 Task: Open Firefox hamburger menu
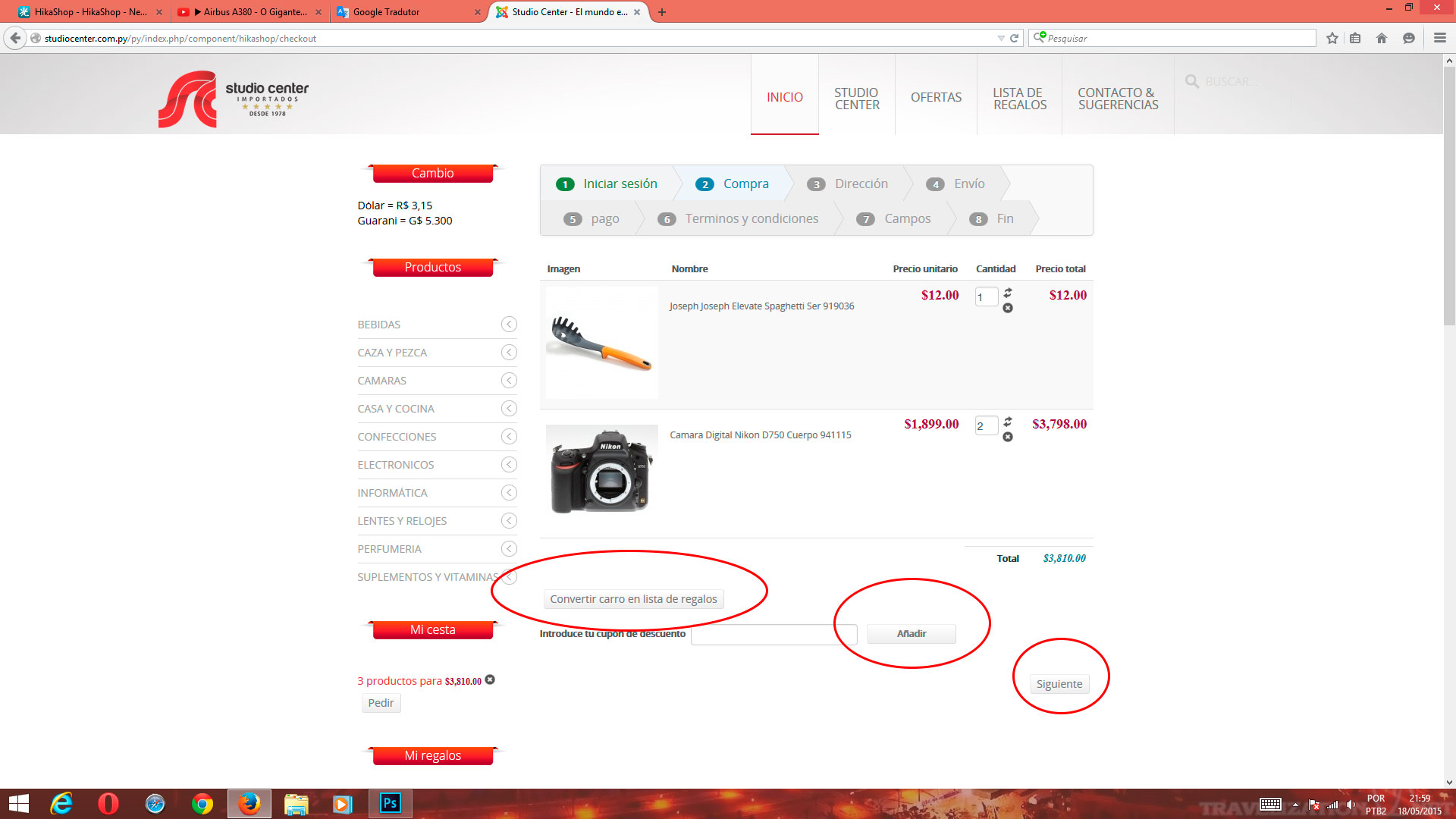(1439, 38)
